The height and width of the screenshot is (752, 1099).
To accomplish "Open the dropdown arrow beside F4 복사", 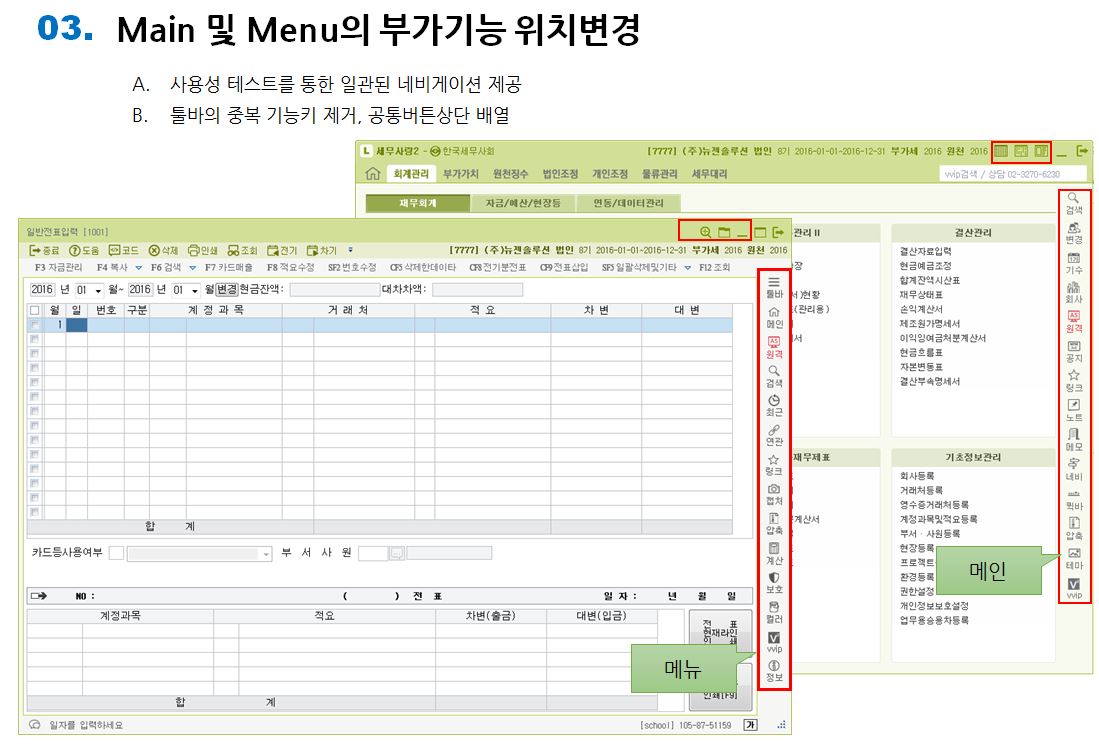I will pos(137,268).
